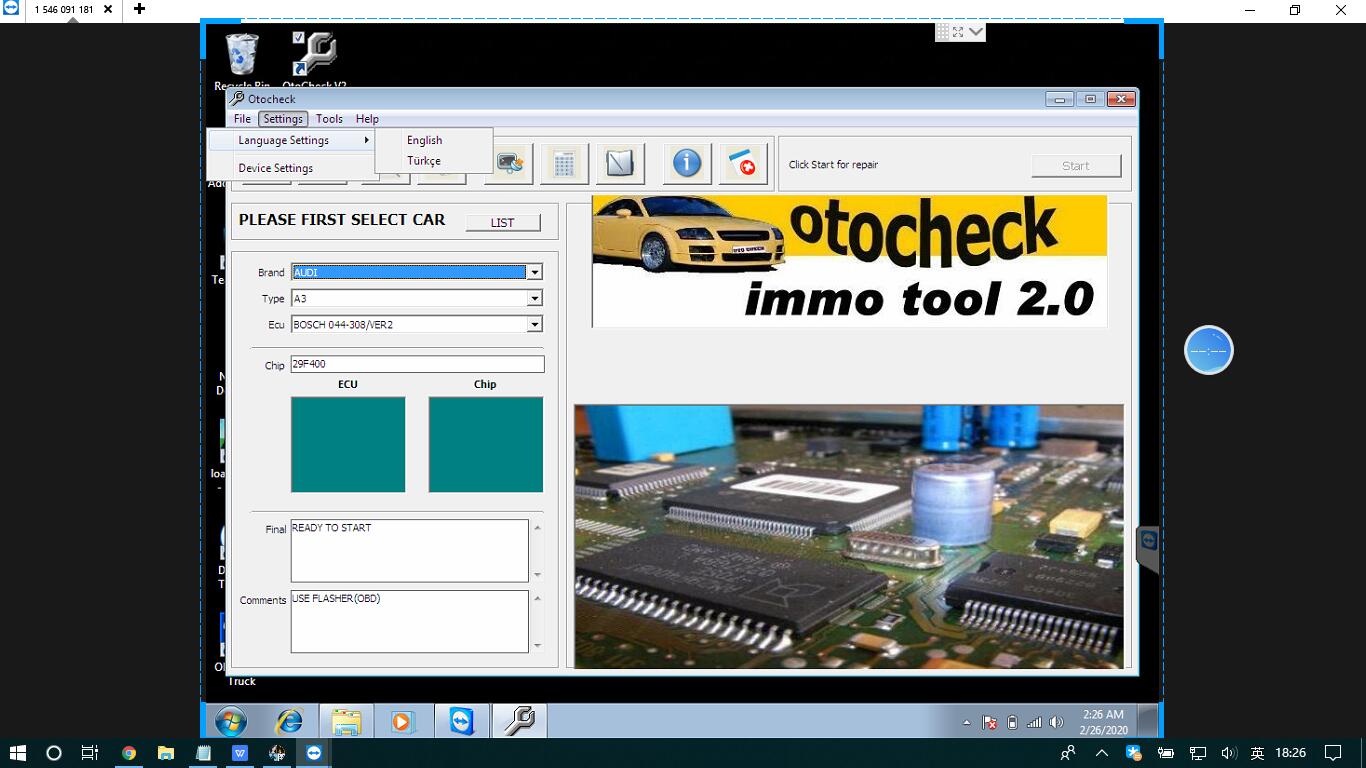Open the Language Settings submenu entry
Image resolution: width=1366 pixels, height=768 pixels.
pos(291,140)
